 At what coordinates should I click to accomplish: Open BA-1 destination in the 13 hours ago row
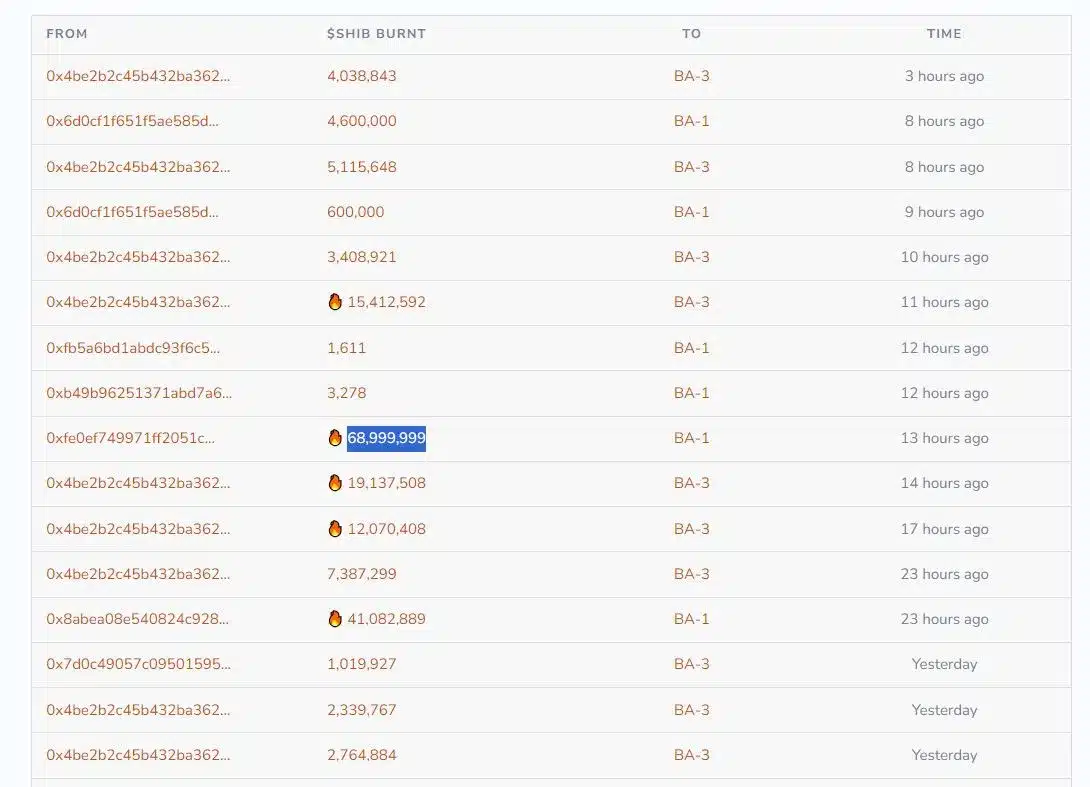click(692, 438)
